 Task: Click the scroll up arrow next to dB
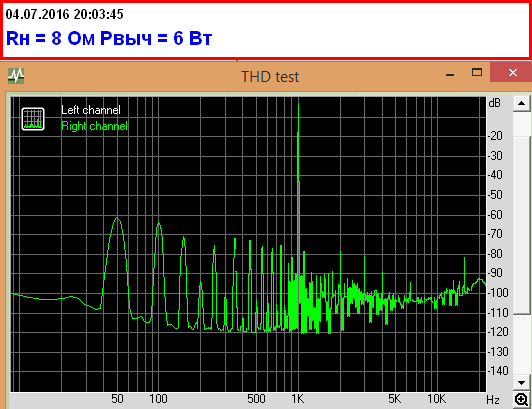coord(521,103)
